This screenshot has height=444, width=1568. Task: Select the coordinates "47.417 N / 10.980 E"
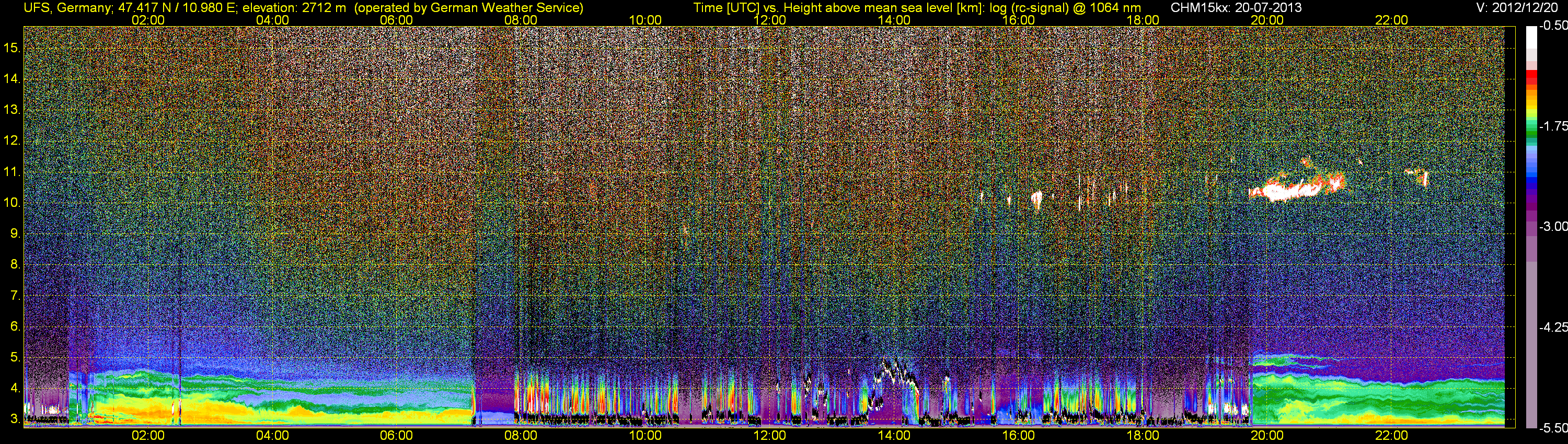tap(177, 8)
